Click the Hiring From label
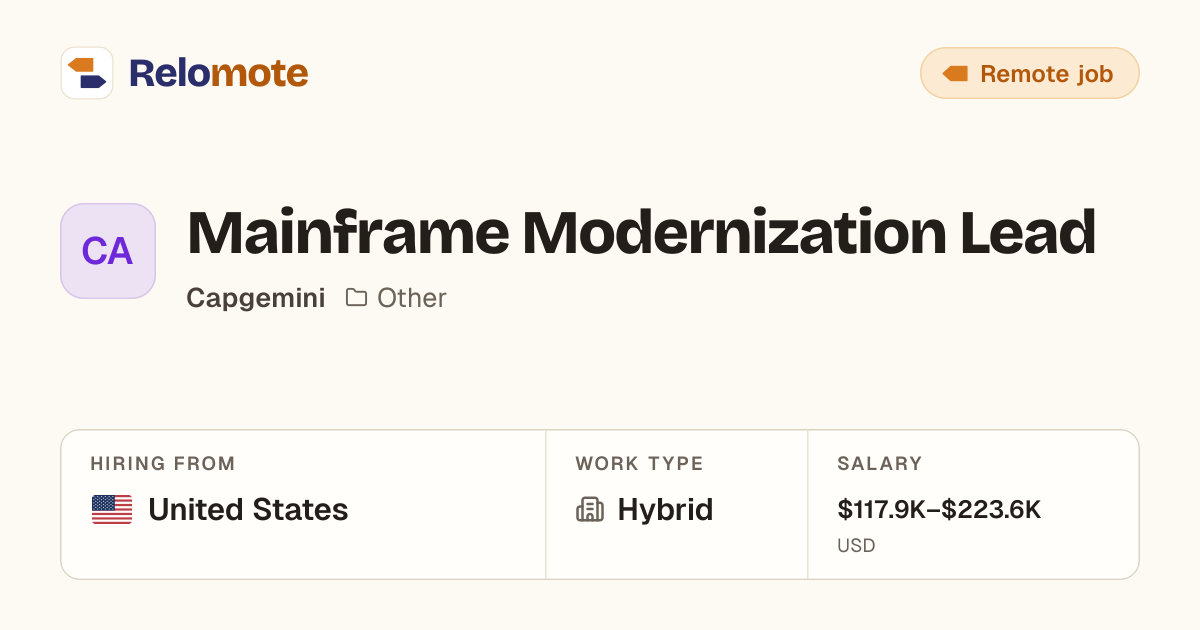 (x=163, y=464)
